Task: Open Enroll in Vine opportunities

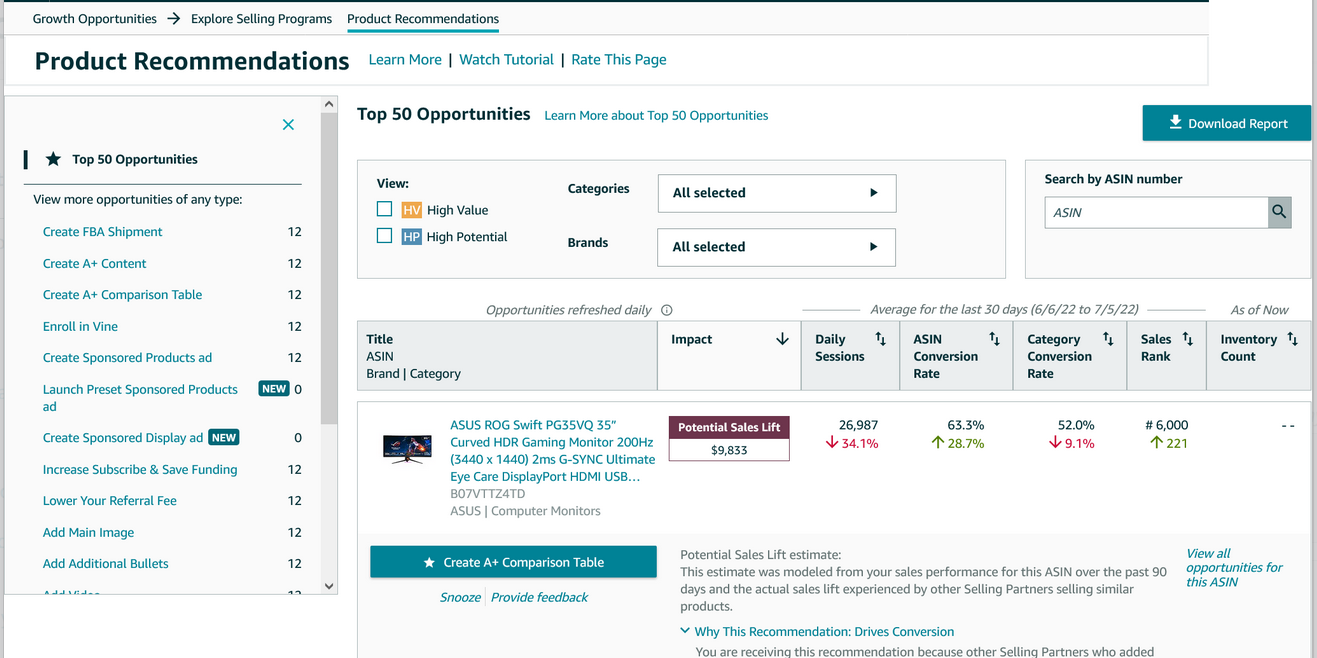Action: [x=81, y=327]
